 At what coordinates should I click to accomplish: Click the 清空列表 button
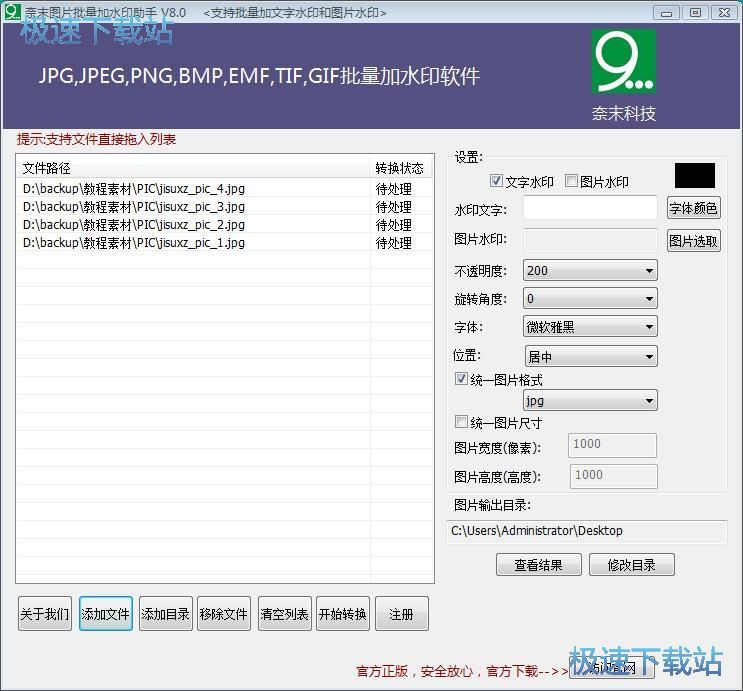[285, 614]
